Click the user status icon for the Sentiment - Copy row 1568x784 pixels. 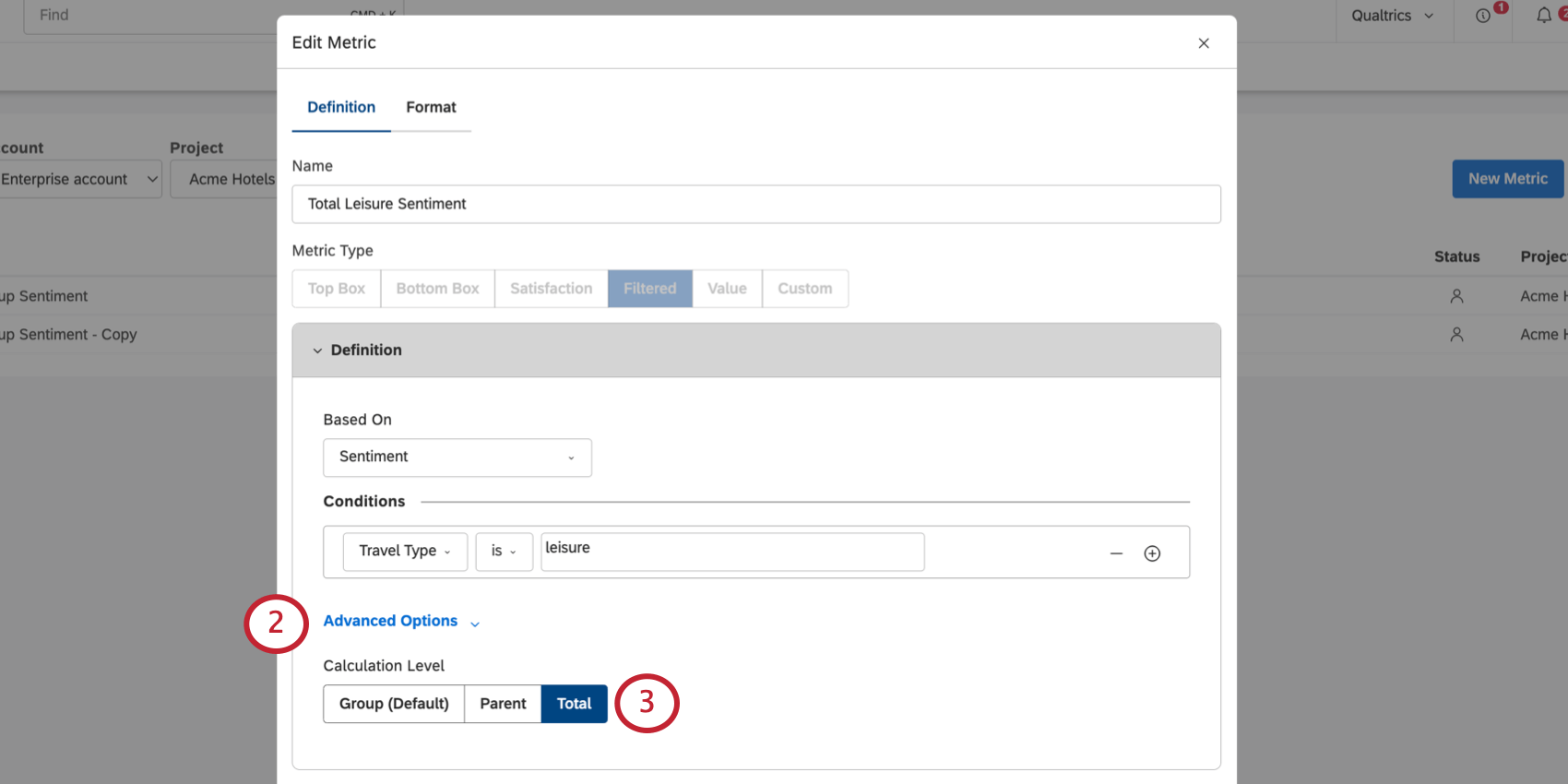(1456, 335)
